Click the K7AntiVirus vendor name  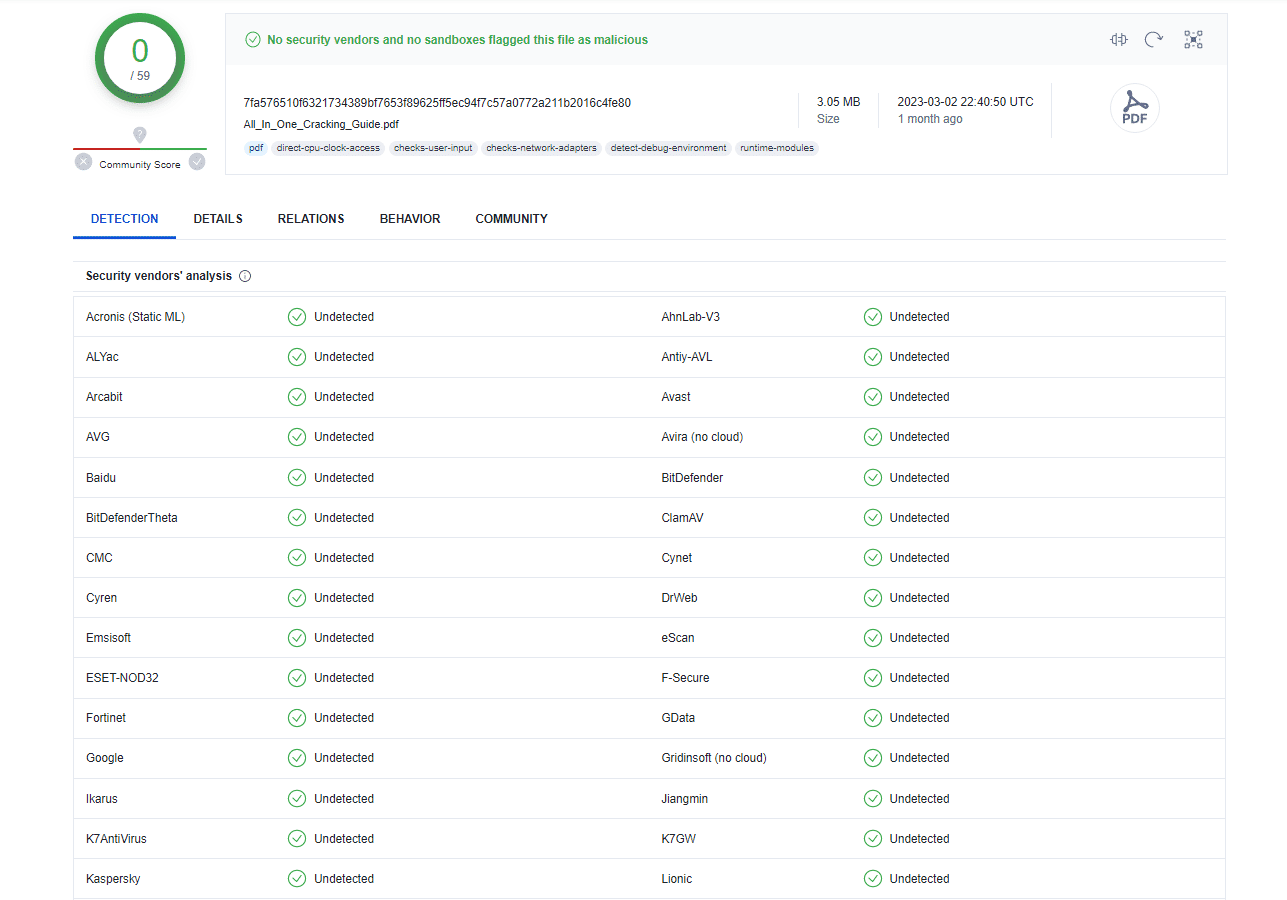[116, 839]
